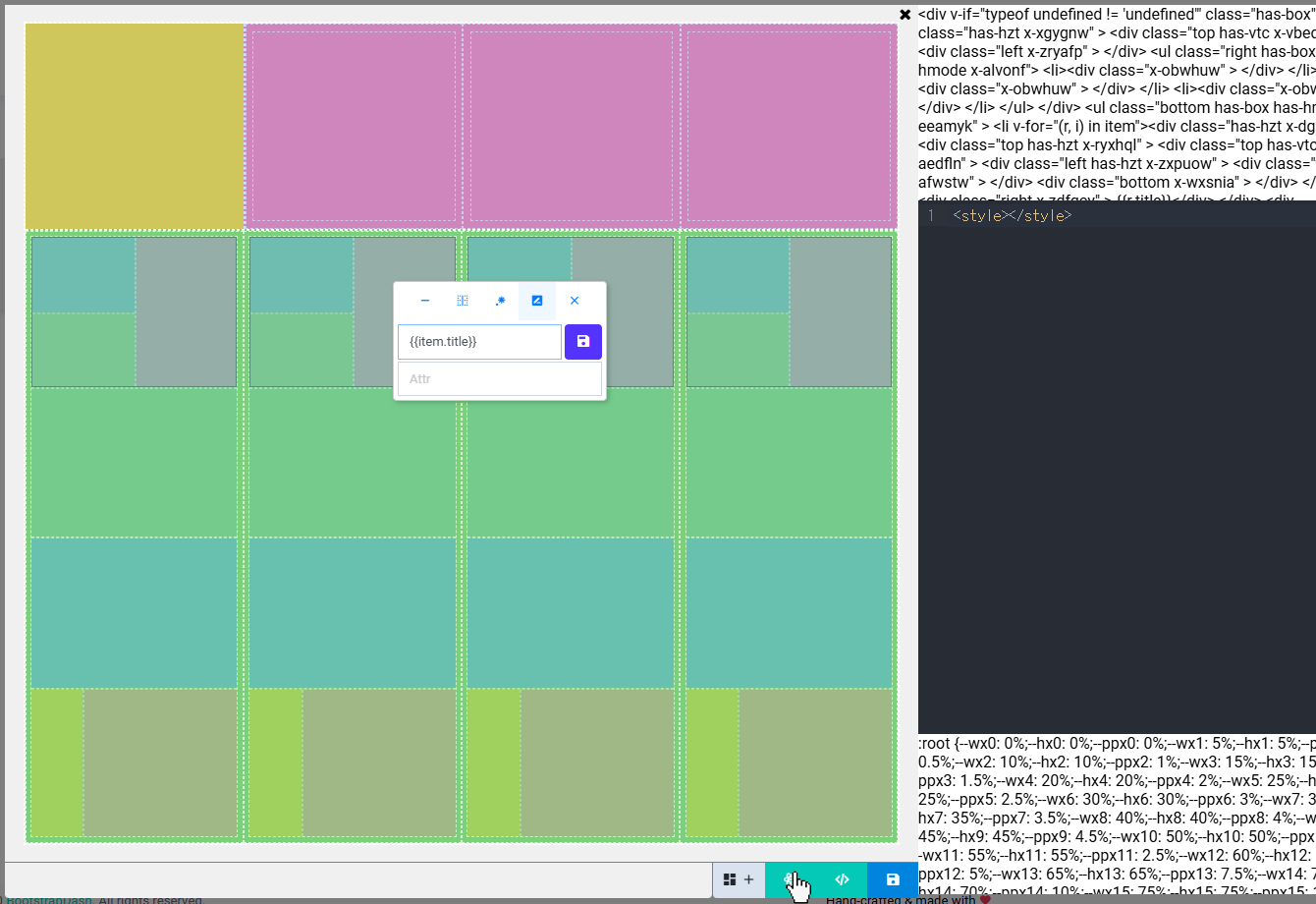1316x904 pixels.
Task: Click the purple save button beside item.title
Action: click(x=583, y=342)
